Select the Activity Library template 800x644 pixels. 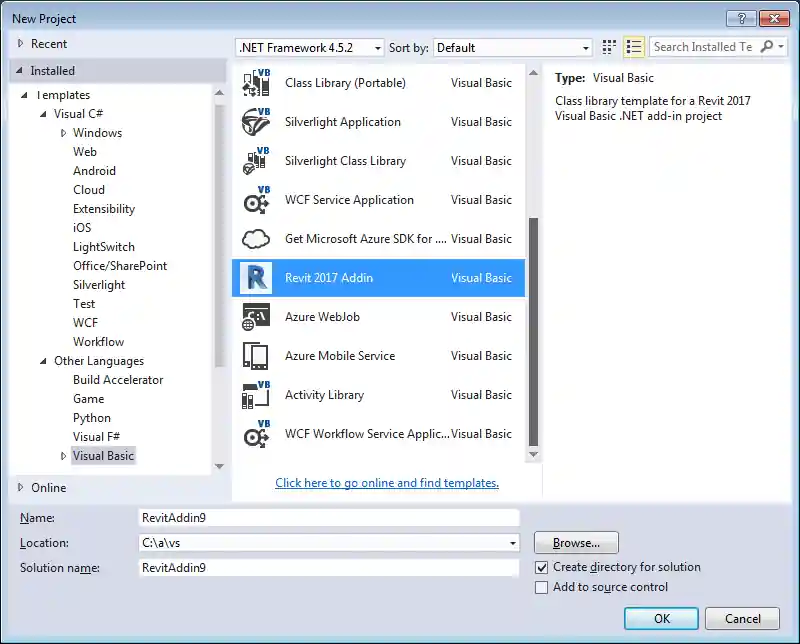[322, 394]
